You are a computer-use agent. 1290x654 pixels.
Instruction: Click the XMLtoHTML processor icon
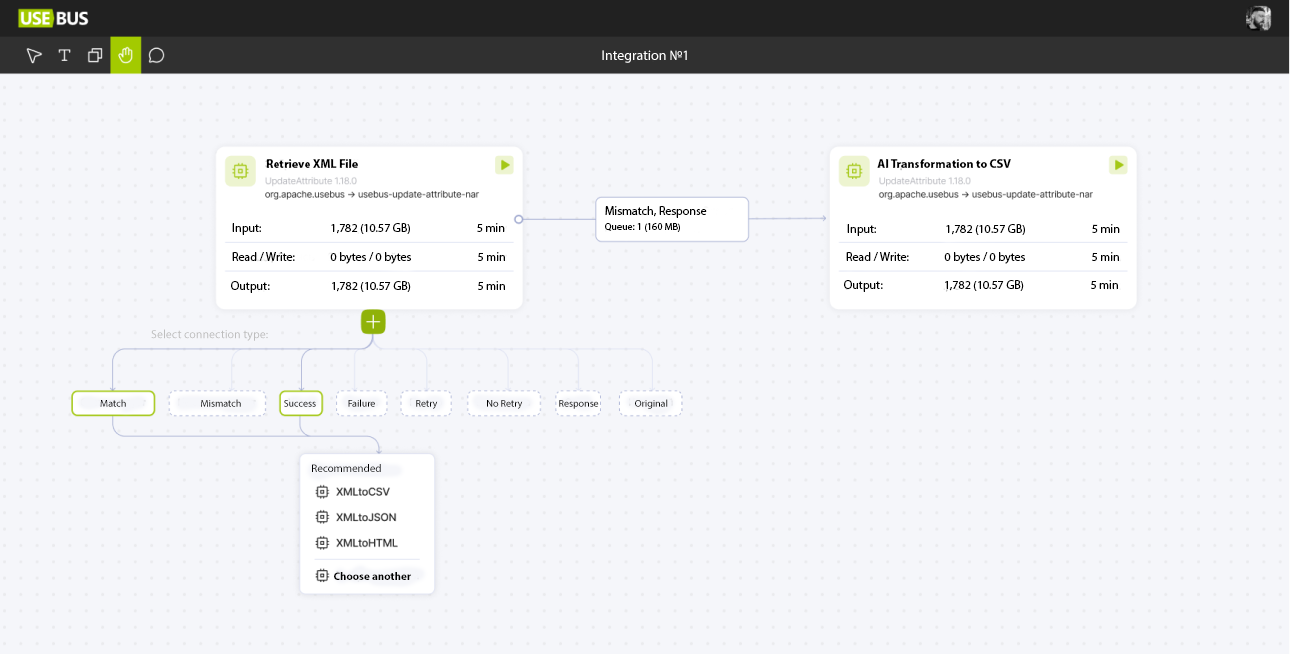click(x=322, y=543)
